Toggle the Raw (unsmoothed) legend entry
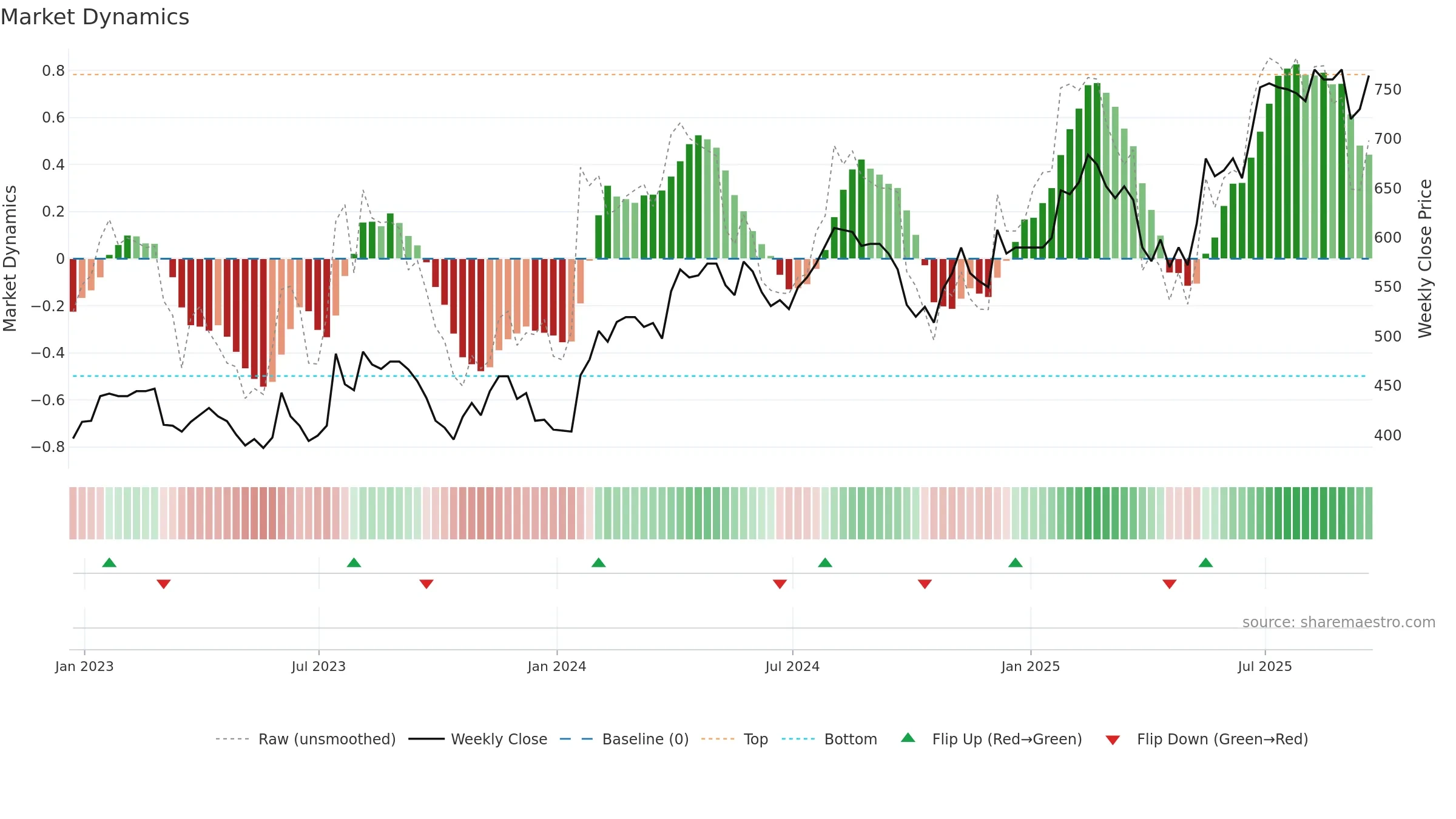Screen dimensions: 1456x819 click(x=306, y=739)
